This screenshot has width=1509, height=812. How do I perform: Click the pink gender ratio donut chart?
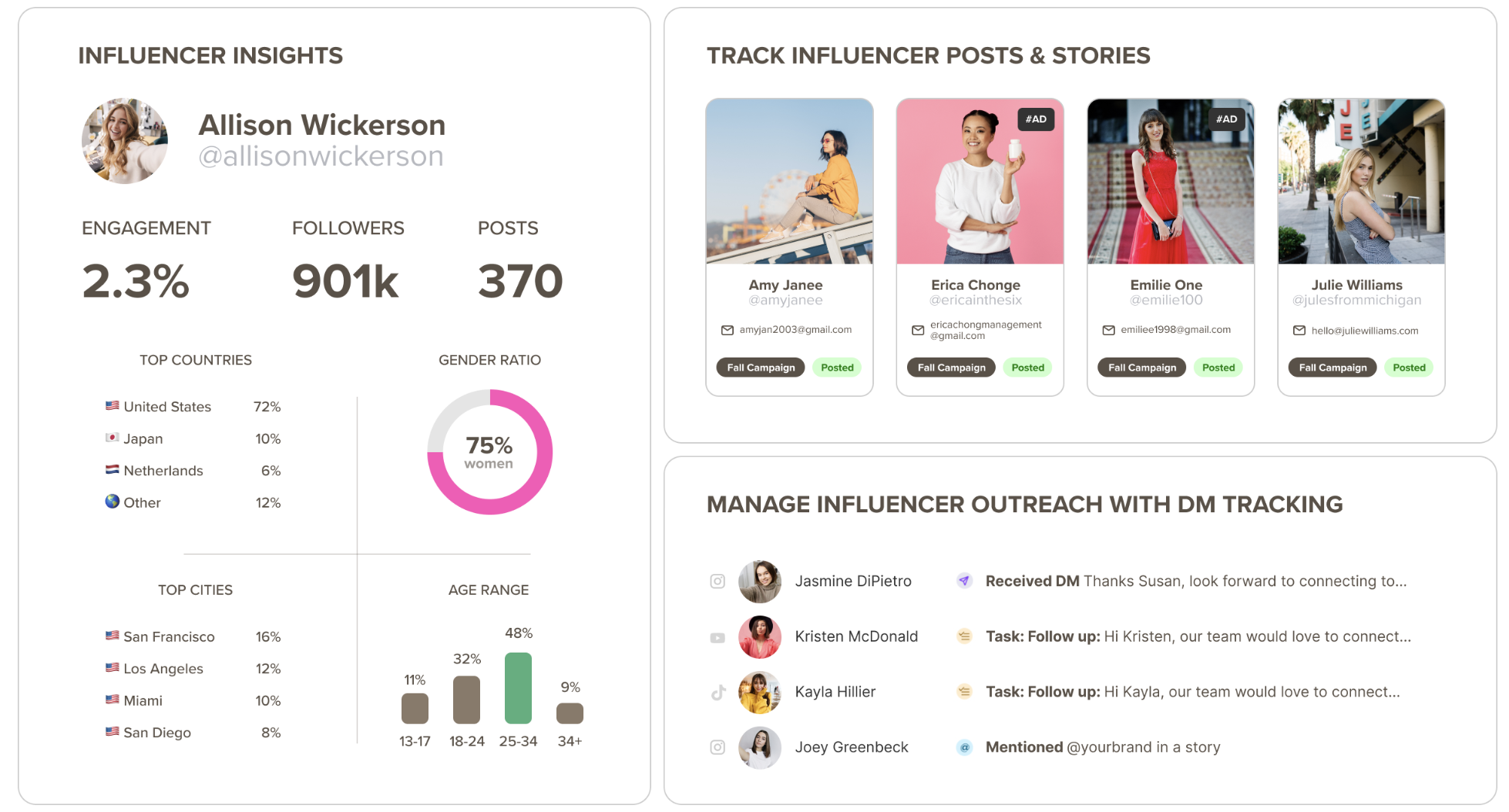point(489,452)
